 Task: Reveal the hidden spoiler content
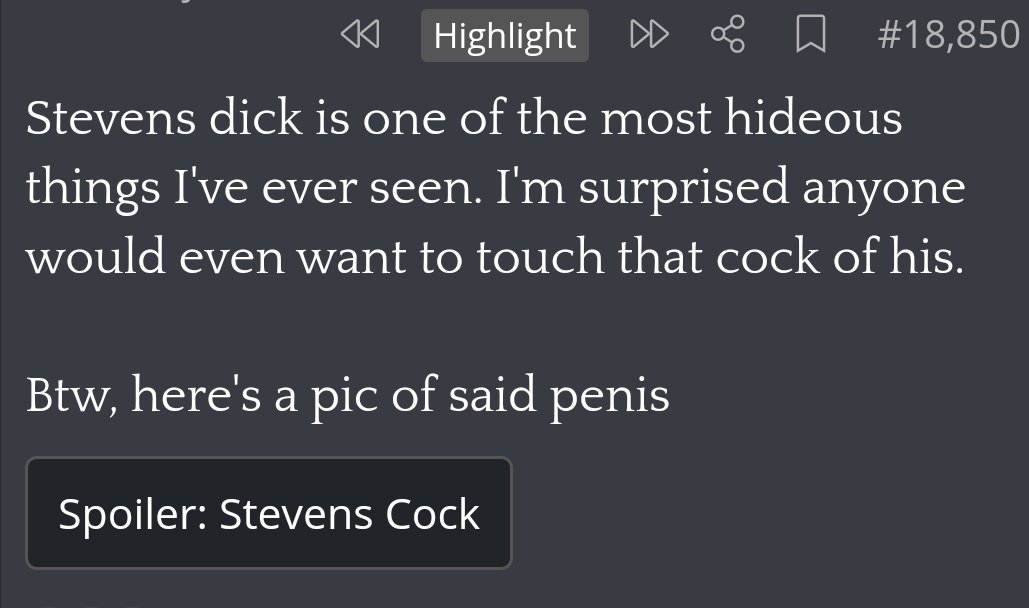(x=268, y=513)
